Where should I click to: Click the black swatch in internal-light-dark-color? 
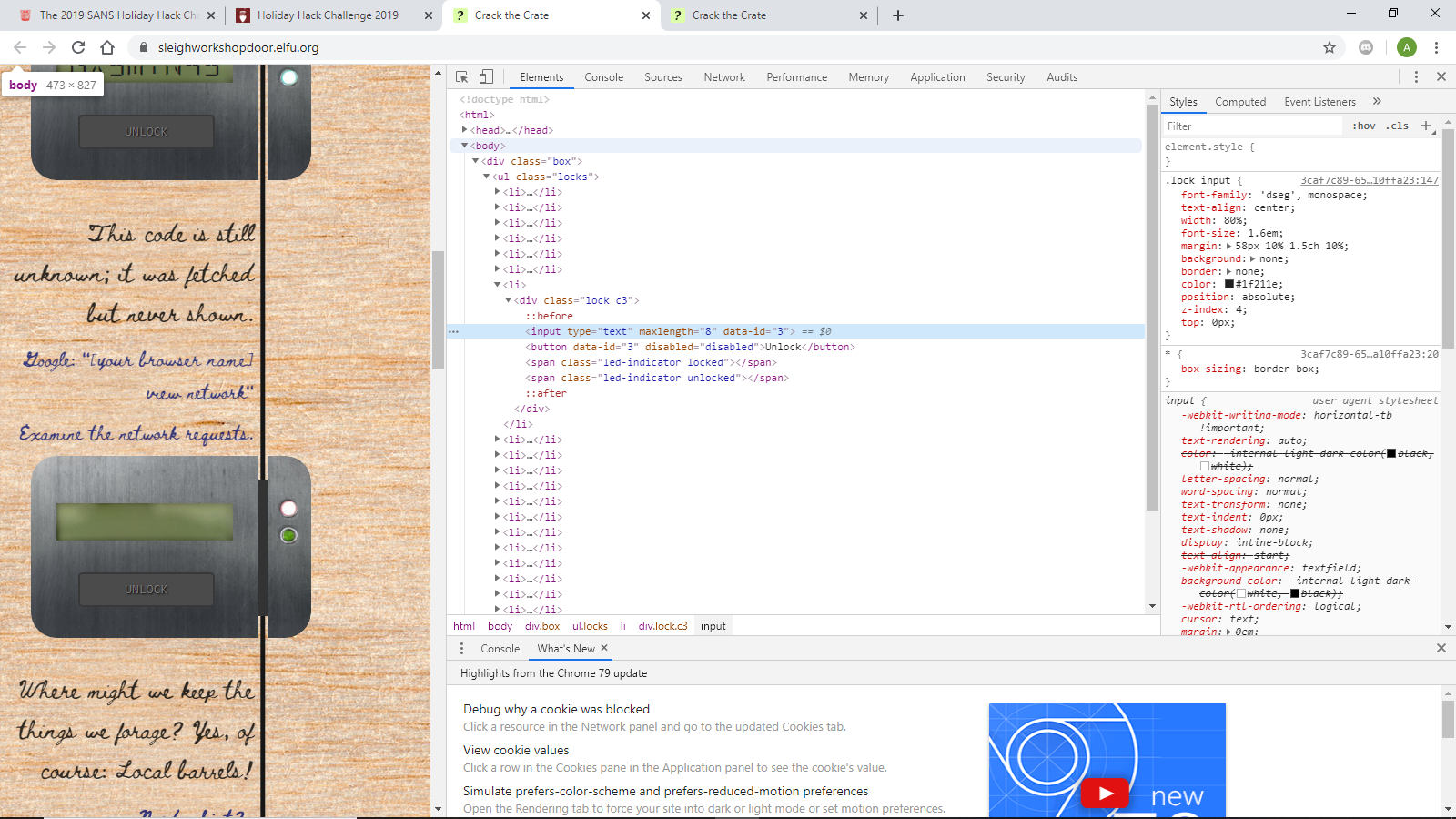click(1391, 453)
